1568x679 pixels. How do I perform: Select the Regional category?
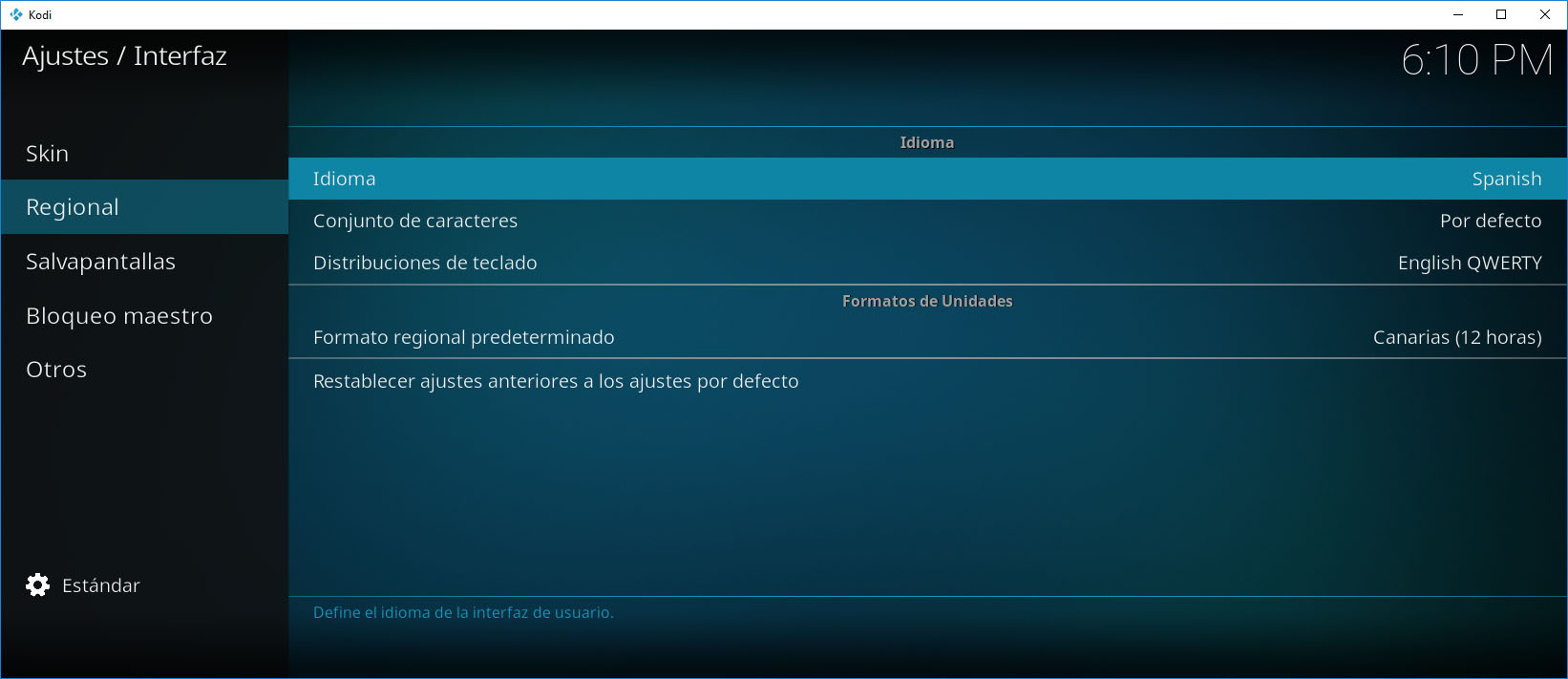pyautogui.click(x=144, y=207)
